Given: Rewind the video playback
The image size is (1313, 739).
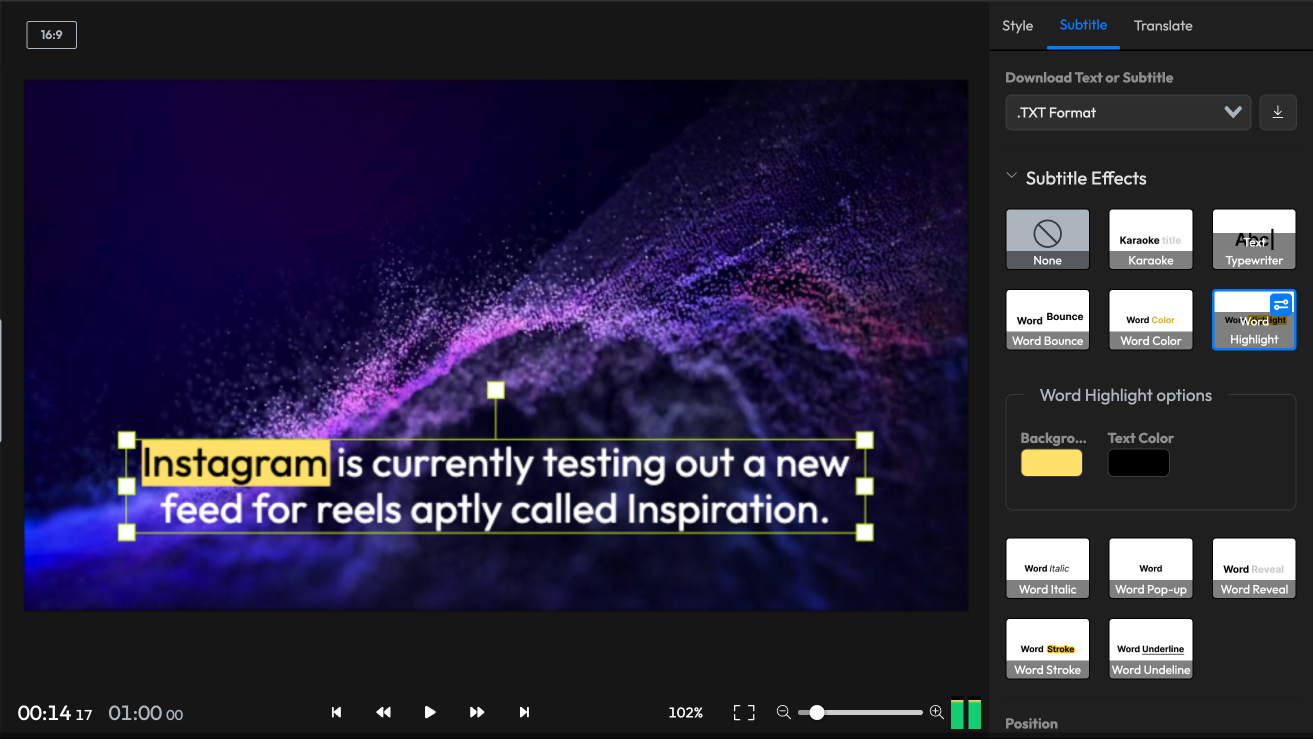Looking at the screenshot, I should click(383, 712).
